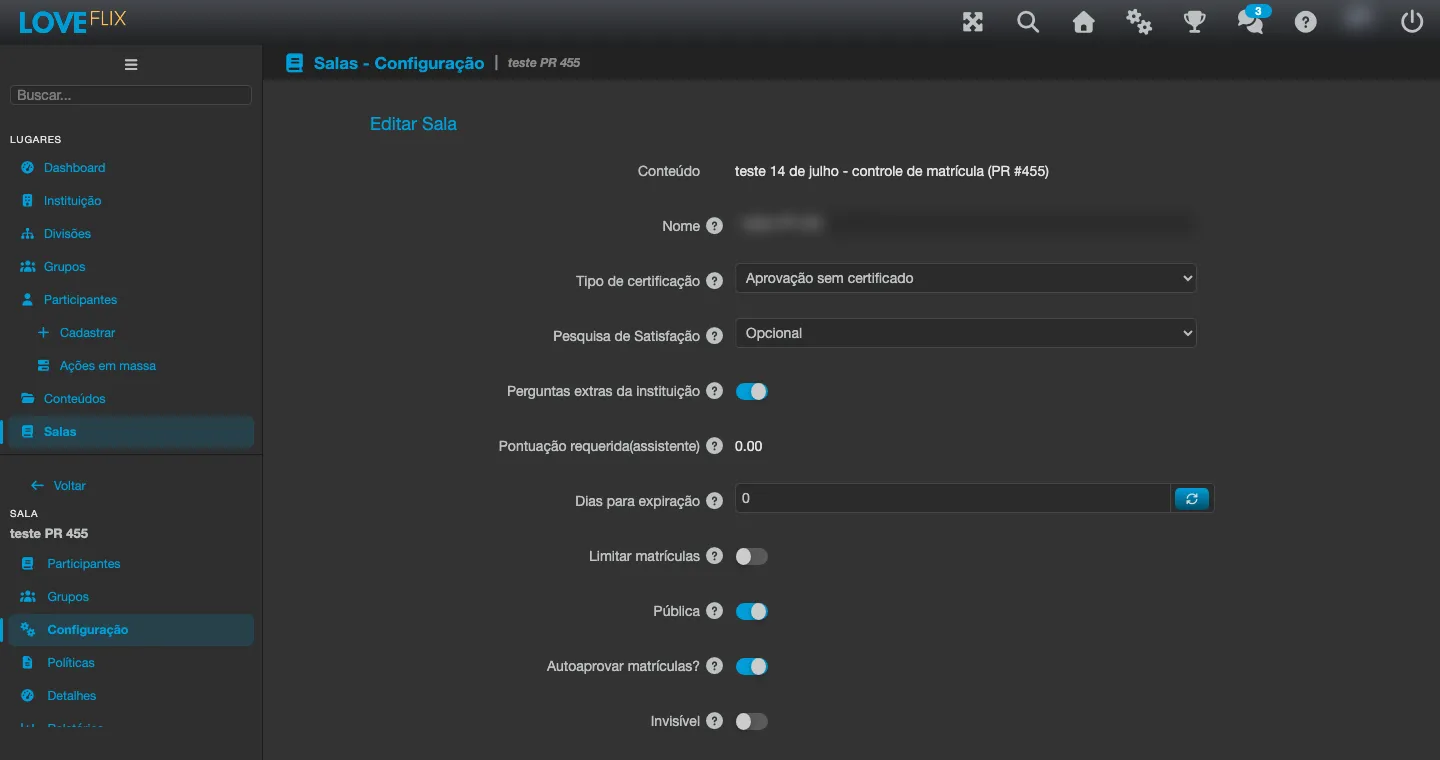The height and width of the screenshot is (760, 1440).
Task: Show help tooltip for Nome field
Action: coord(714,226)
